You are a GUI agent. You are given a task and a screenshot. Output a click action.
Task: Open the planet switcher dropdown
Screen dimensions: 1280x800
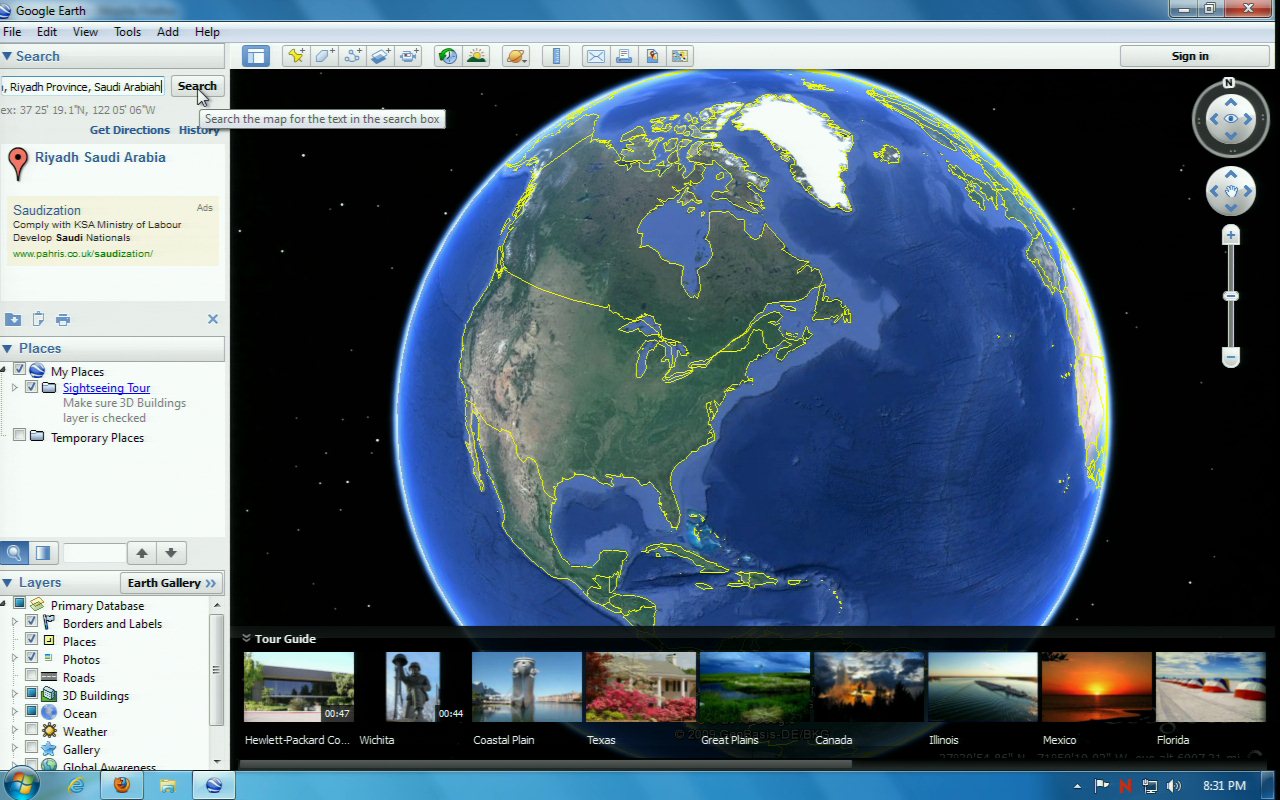pyautogui.click(x=516, y=56)
